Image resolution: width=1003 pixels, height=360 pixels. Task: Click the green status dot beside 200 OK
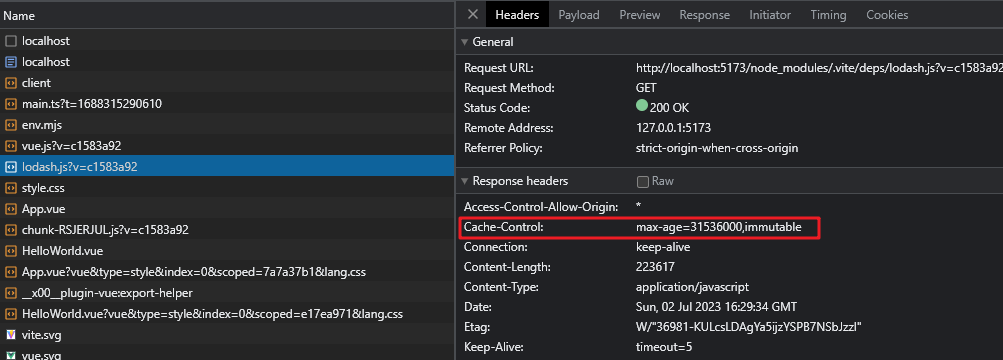click(642, 106)
